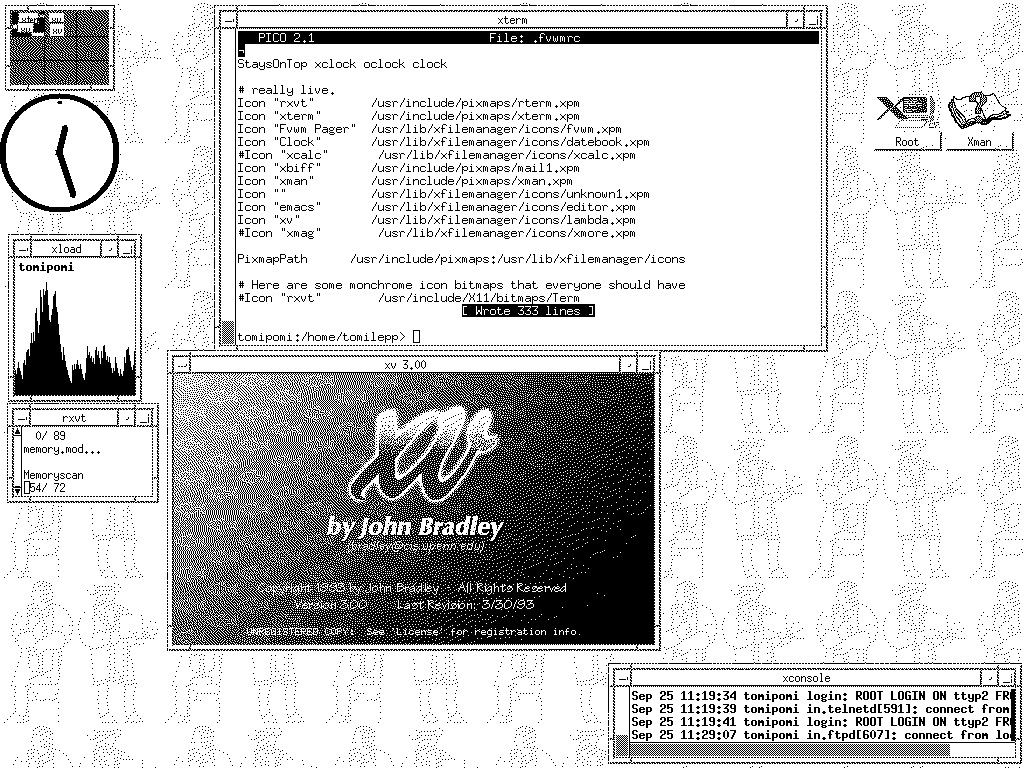Click the xload load graph
This screenshot has width=1024, height=768.
74,340
